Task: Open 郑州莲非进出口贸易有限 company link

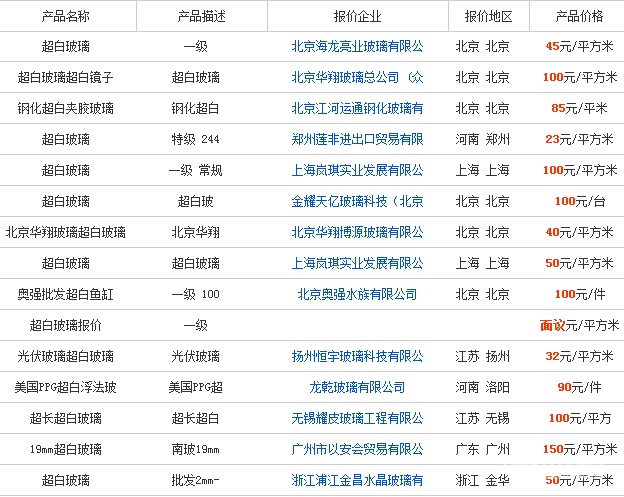Action: 357,139
